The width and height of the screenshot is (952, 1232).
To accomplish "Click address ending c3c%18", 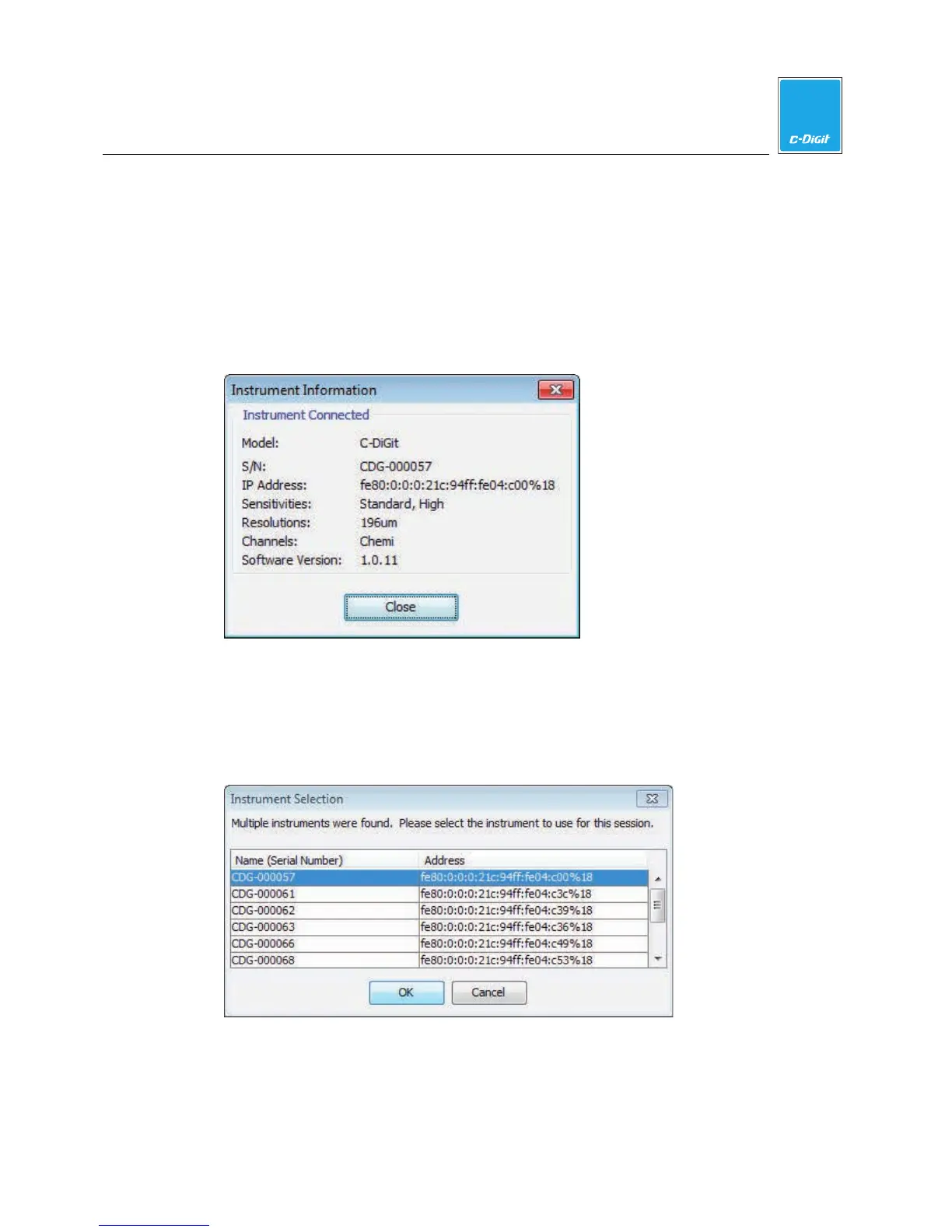I will point(506,894).
